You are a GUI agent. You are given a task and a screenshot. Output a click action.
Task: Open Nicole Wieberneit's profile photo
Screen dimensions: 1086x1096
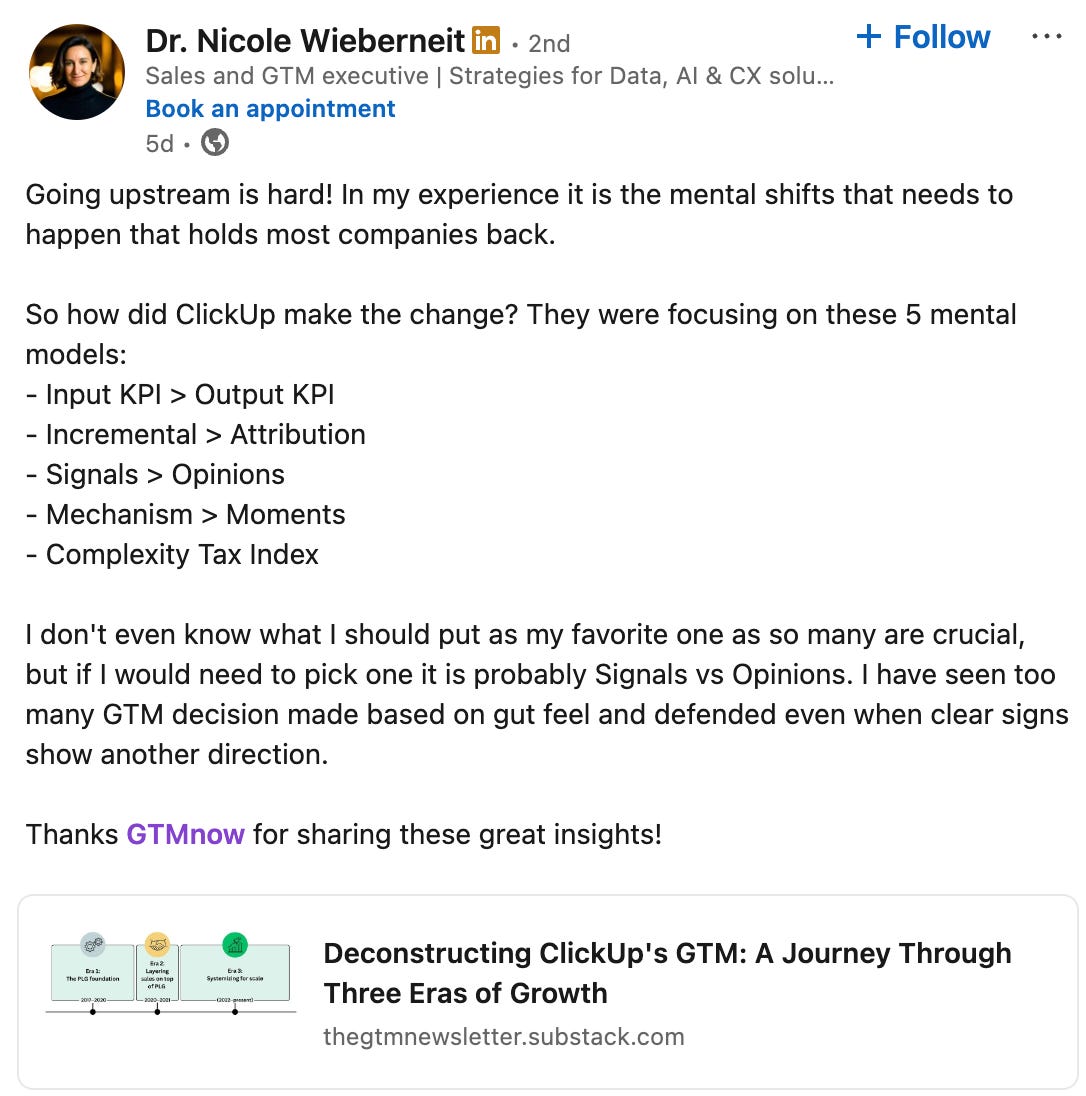77,72
